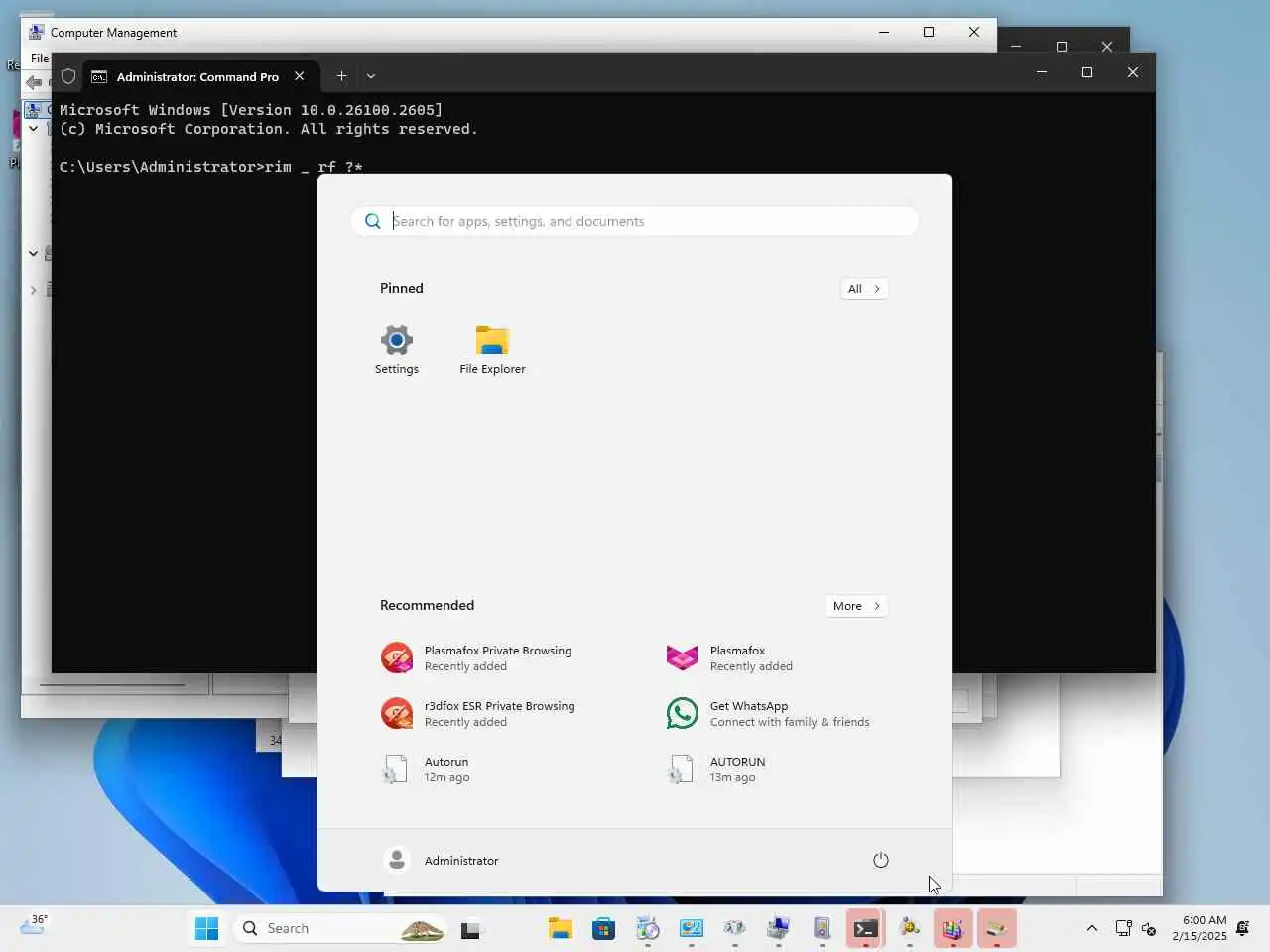Switch to Terminal via its taskbar icon
Screen dimensions: 1270x952
tap(865, 929)
